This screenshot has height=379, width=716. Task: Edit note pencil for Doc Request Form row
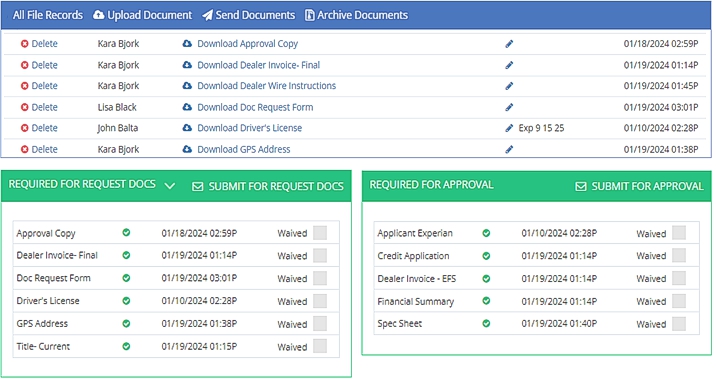(x=509, y=107)
